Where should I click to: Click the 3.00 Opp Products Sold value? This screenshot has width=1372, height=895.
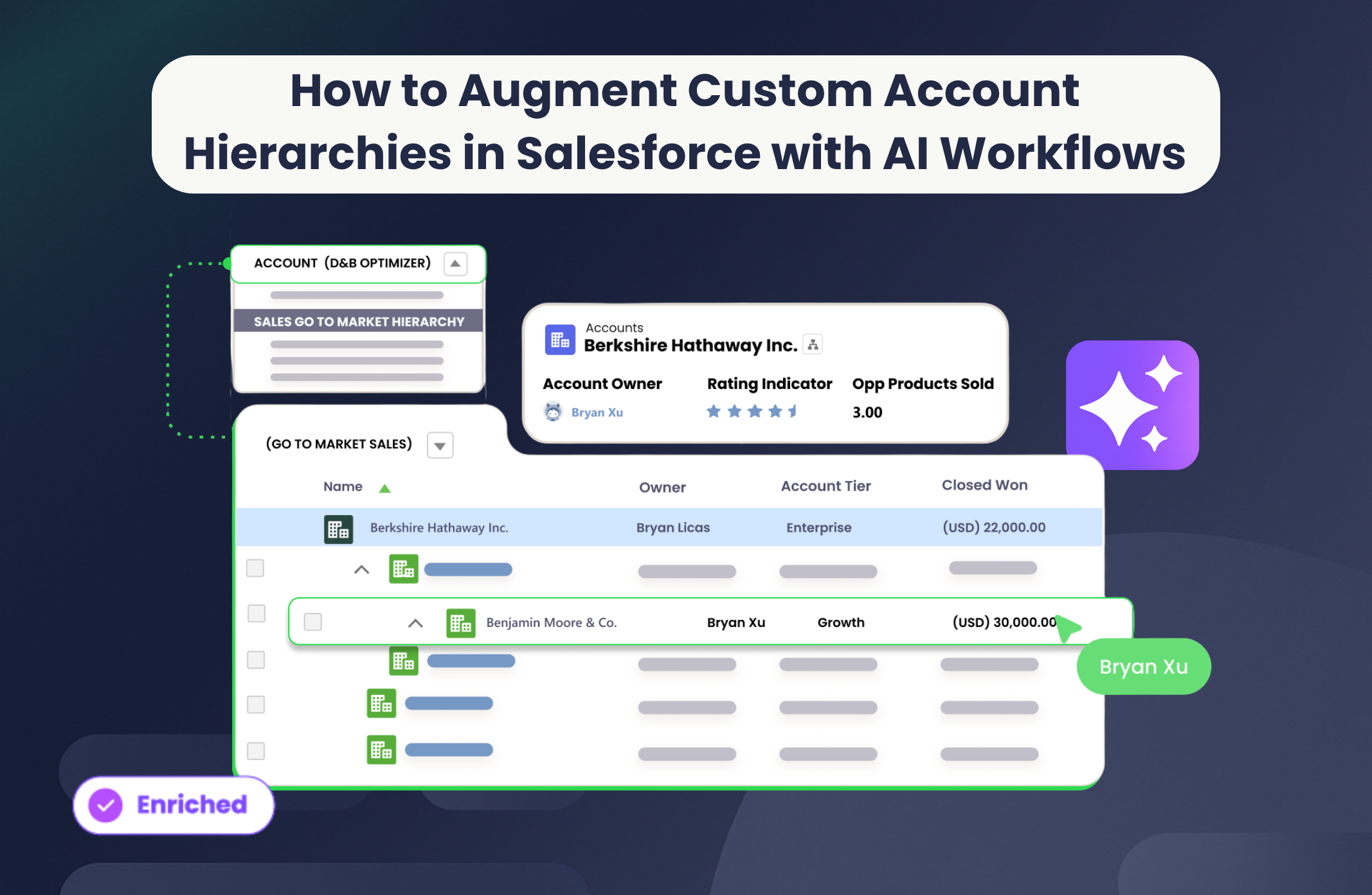pos(867,412)
